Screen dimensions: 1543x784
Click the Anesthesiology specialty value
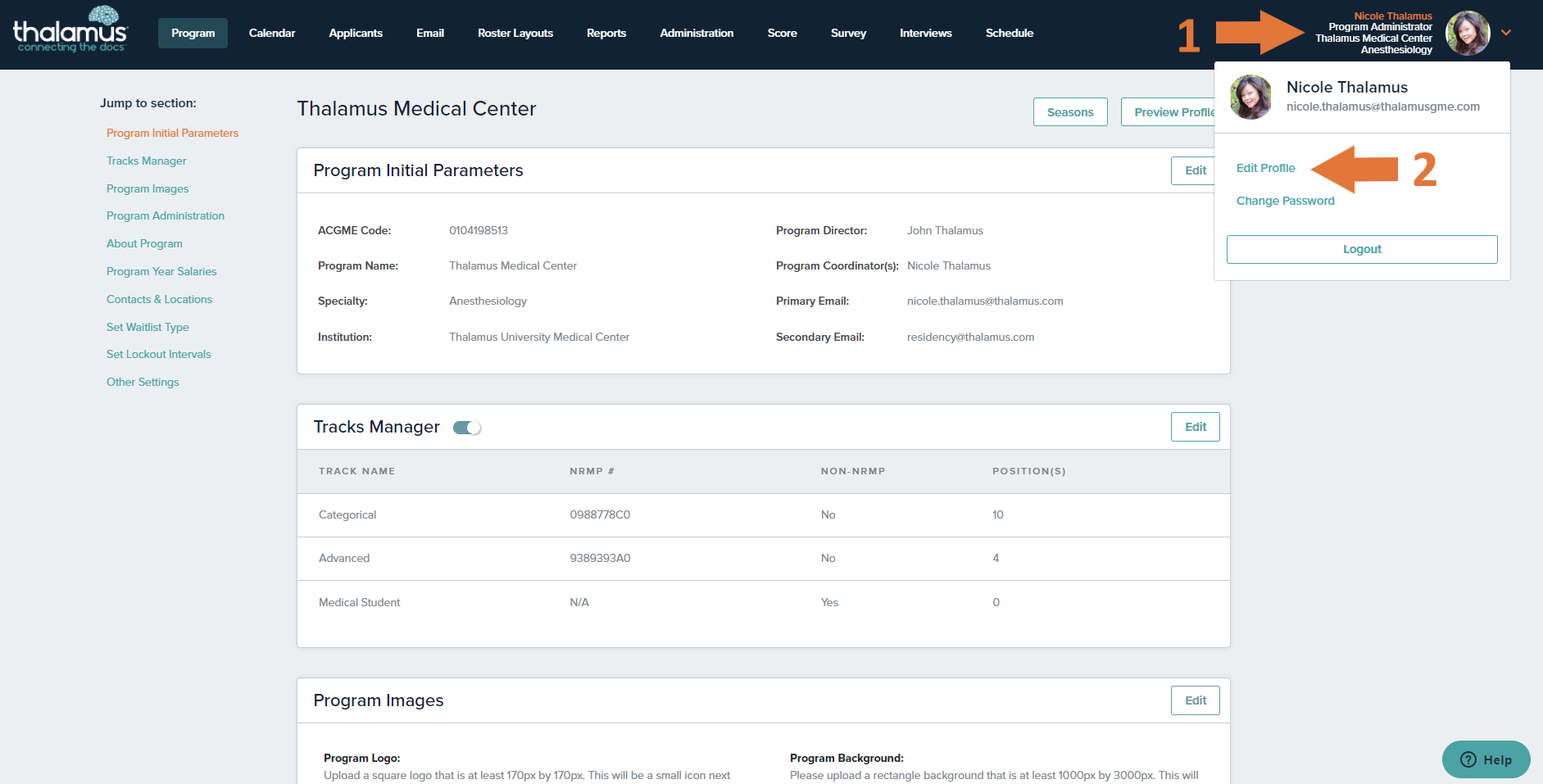point(488,301)
